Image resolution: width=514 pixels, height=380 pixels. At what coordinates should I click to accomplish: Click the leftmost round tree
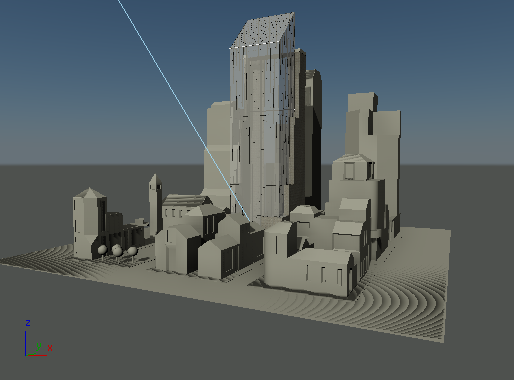tap(102, 250)
